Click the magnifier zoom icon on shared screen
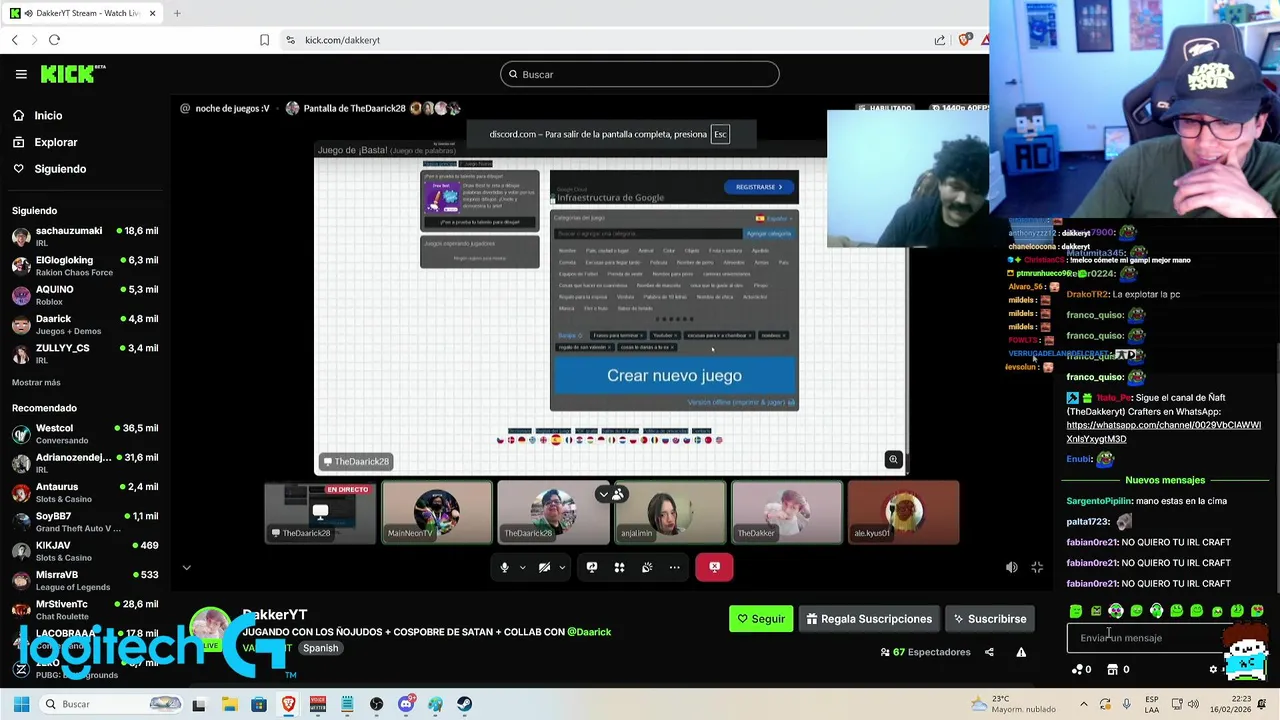The image size is (1280, 720). pyautogui.click(x=893, y=460)
